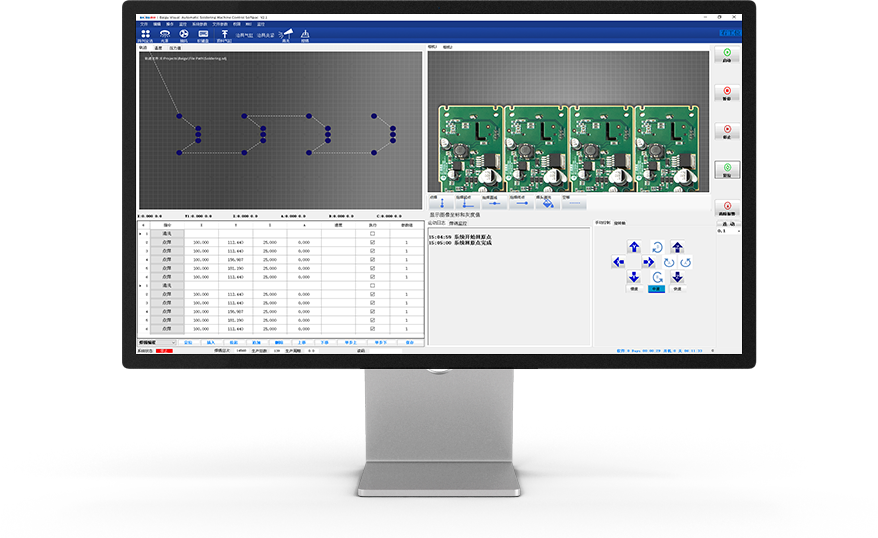878x538 pixels.
Task: Open the 焊锡编辑 dropdown below the table
Action: 157,342
